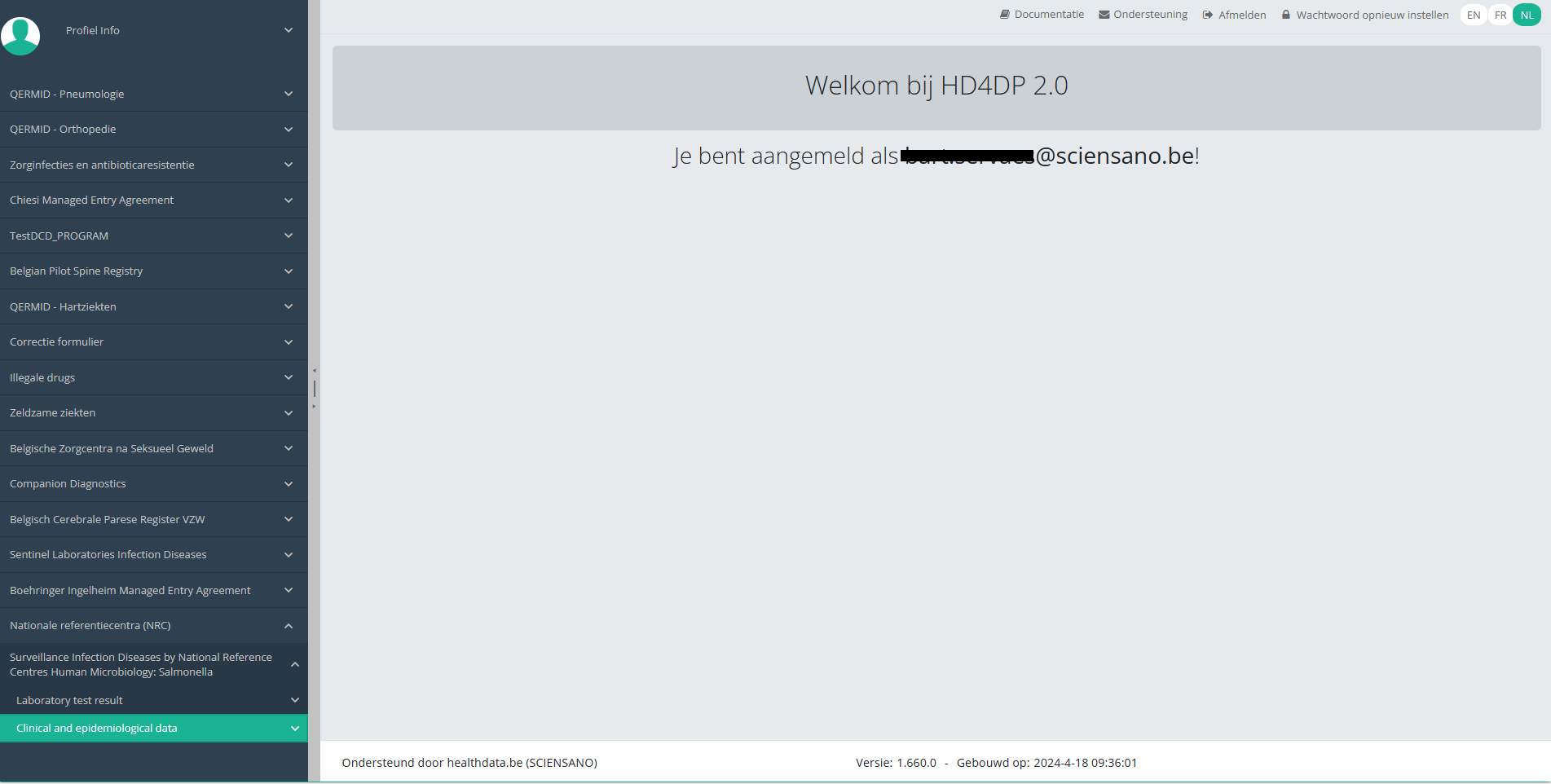Expand the Illegale drugs chevron
Viewport: 1551px width, 784px height.
289,377
